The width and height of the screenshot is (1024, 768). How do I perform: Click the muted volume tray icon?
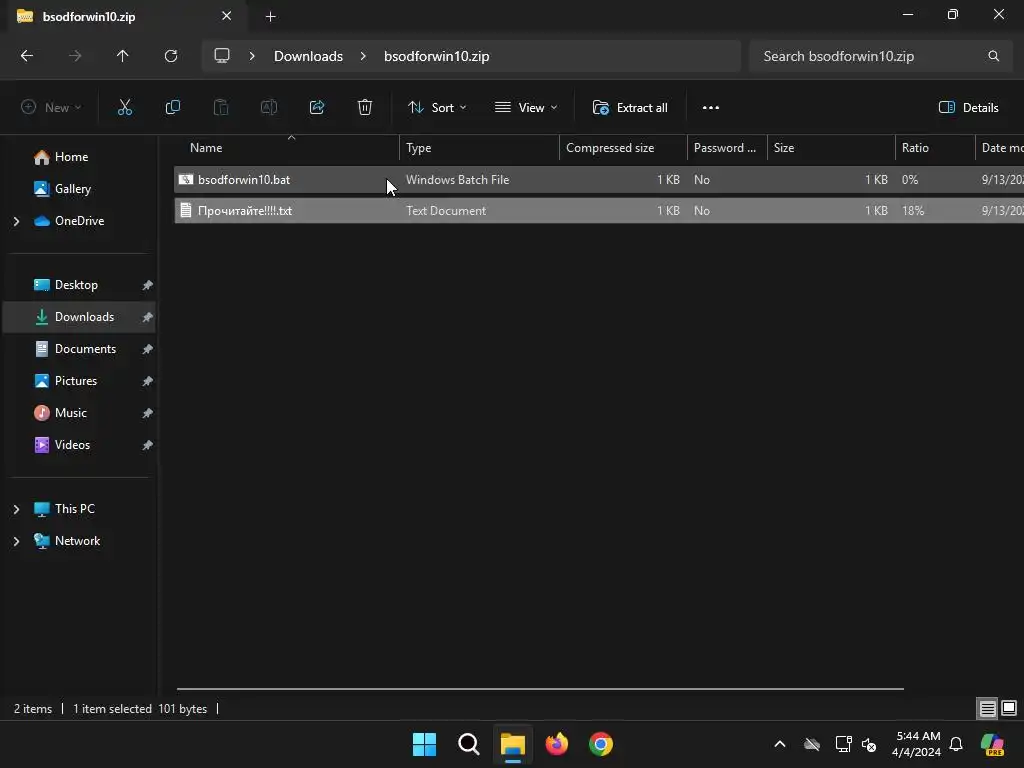click(869, 744)
